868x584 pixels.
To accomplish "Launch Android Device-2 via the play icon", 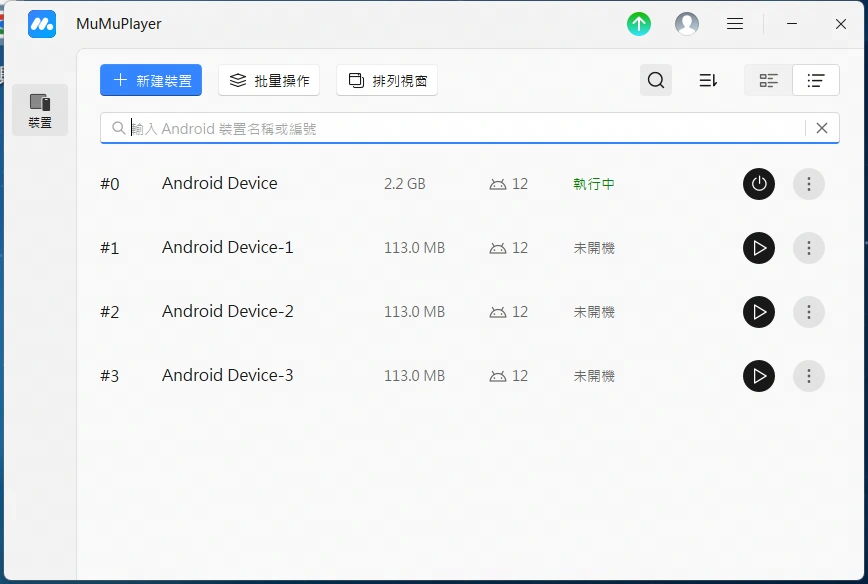I will pyautogui.click(x=759, y=312).
